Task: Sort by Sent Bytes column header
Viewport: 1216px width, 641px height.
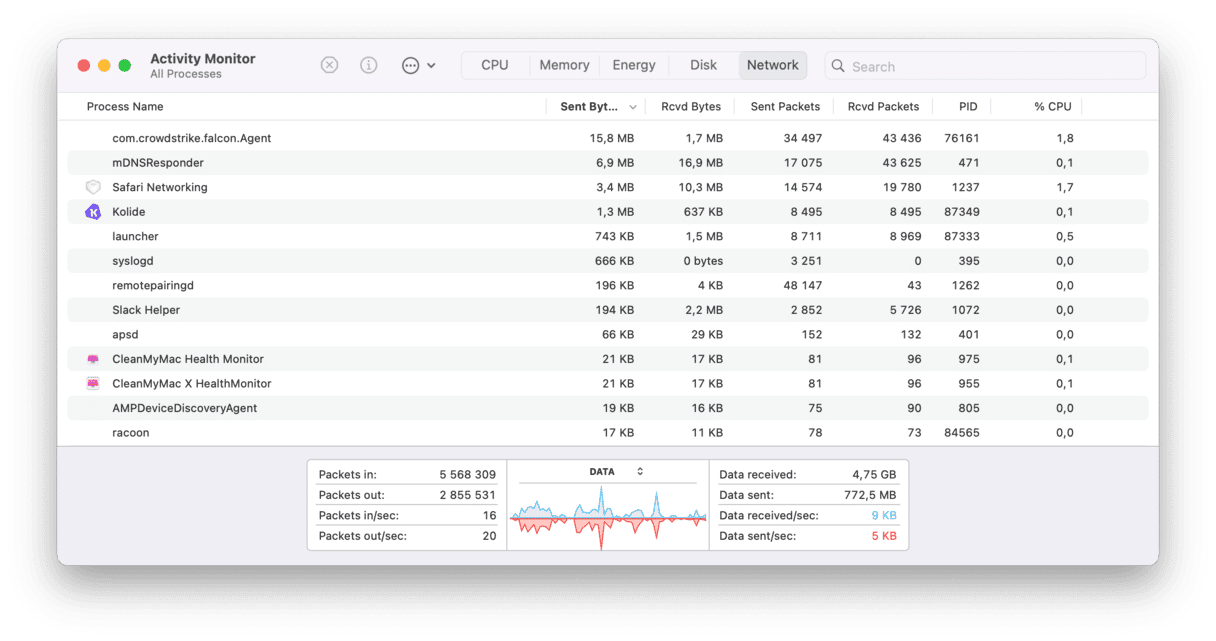Action: pos(598,106)
